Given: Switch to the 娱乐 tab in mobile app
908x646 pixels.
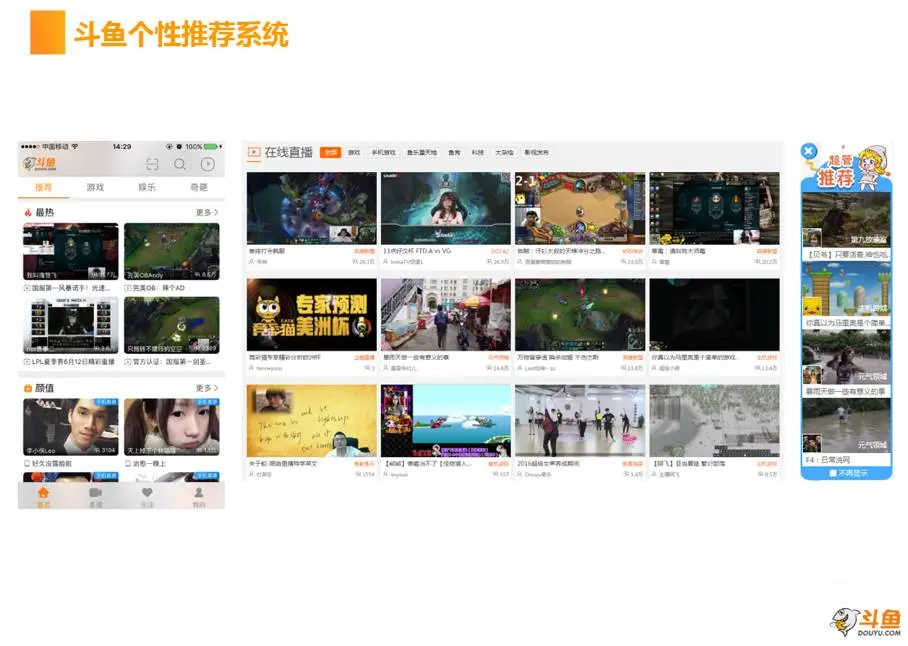Looking at the screenshot, I should point(147,187).
